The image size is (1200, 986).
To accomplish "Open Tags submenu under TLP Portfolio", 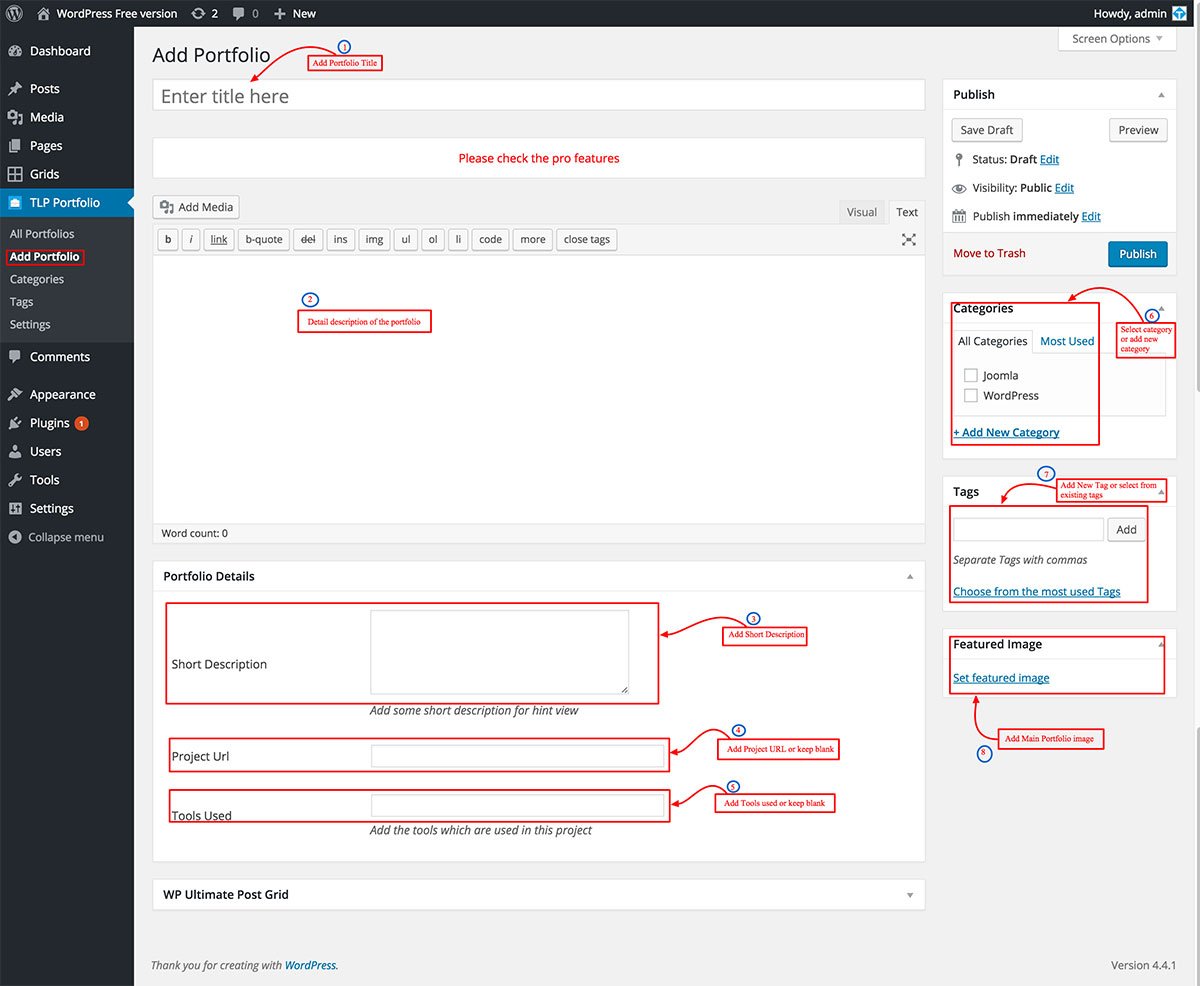I will click(x=21, y=302).
